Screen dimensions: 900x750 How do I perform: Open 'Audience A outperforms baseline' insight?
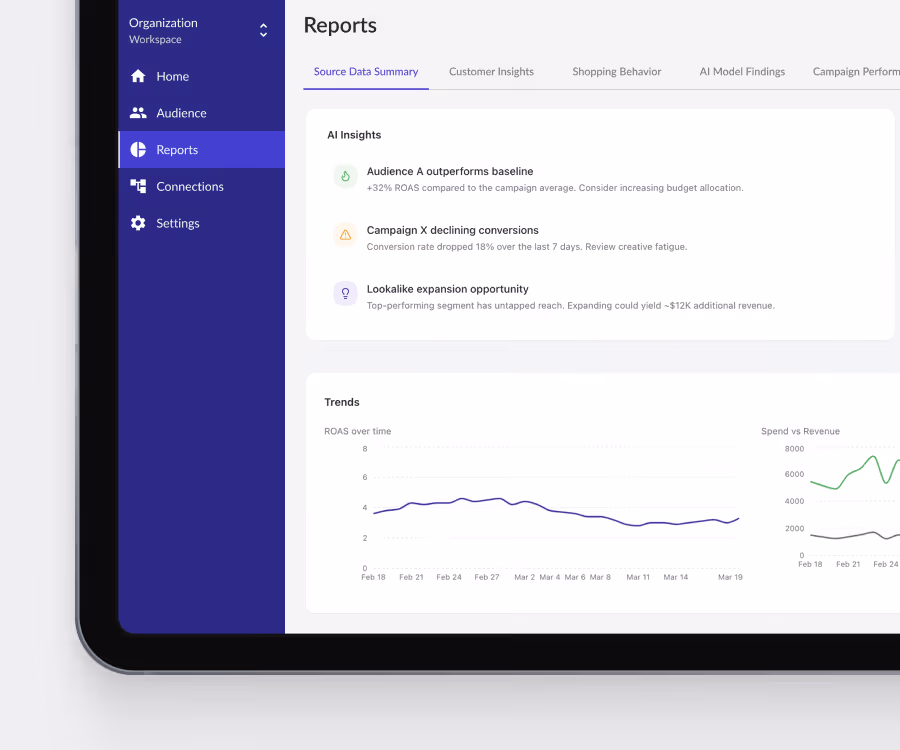coord(450,172)
